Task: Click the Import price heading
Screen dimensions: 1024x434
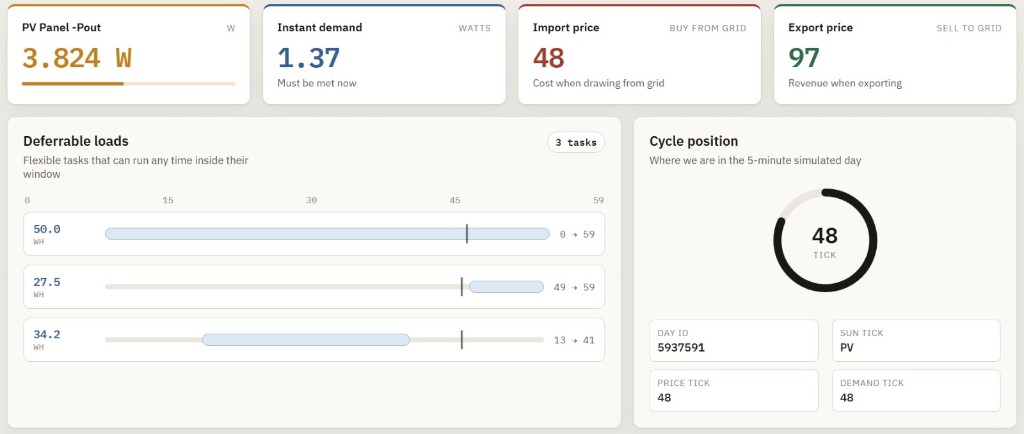Action: [566, 27]
